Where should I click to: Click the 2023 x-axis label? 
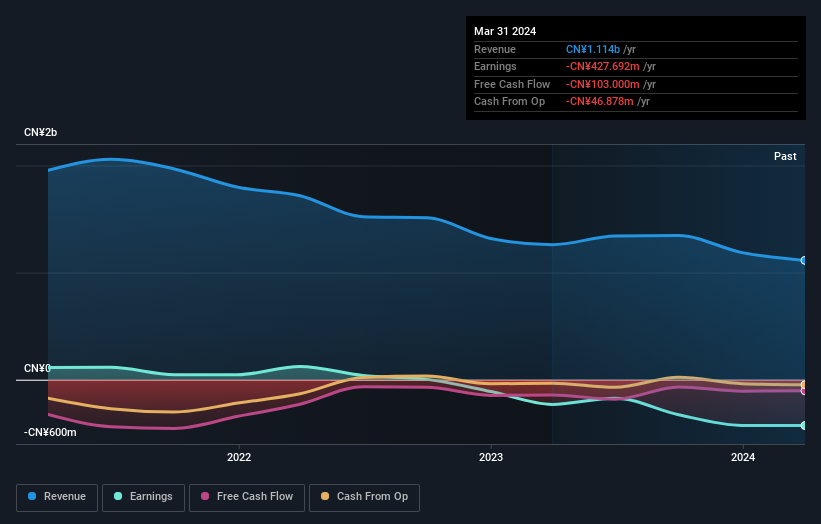[491, 458]
